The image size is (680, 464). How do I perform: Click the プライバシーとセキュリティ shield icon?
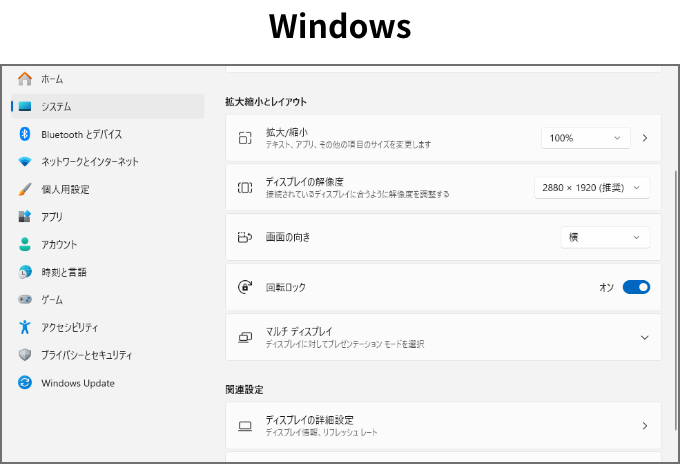(25, 355)
